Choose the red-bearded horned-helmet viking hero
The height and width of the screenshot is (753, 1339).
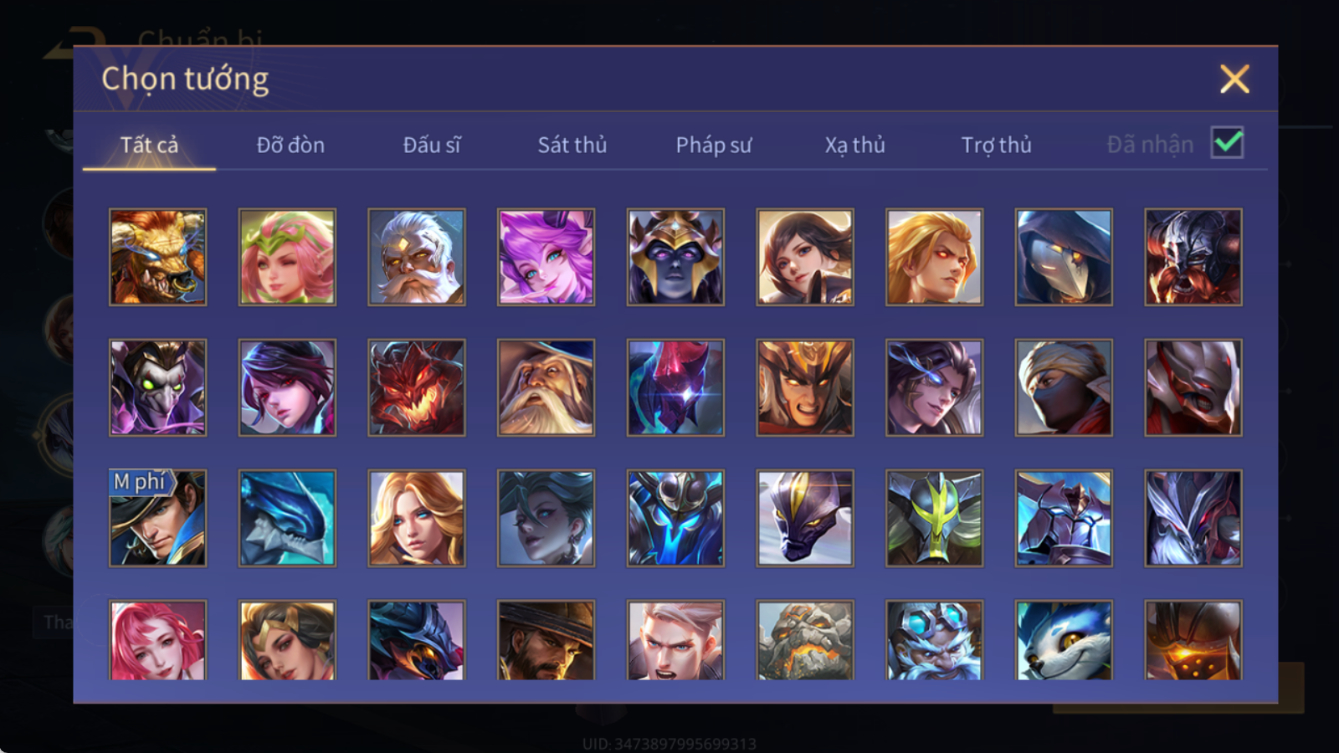click(1193, 257)
